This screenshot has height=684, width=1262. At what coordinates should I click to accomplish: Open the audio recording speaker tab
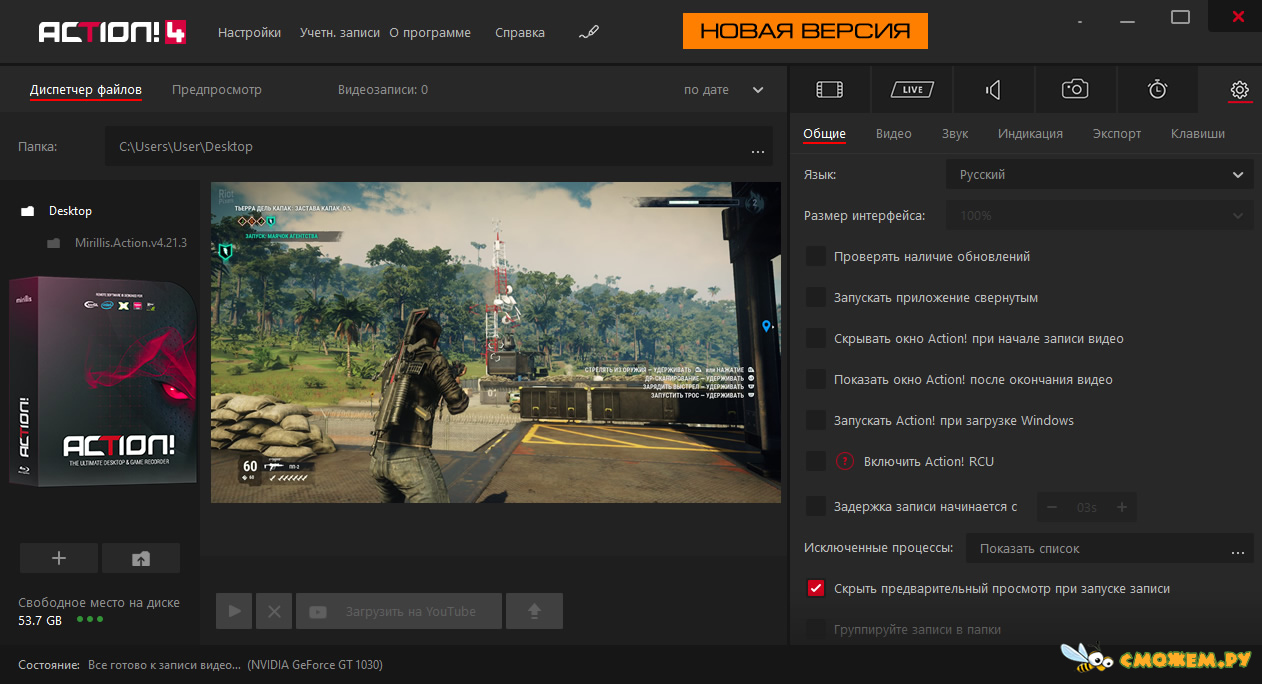(993, 89)
